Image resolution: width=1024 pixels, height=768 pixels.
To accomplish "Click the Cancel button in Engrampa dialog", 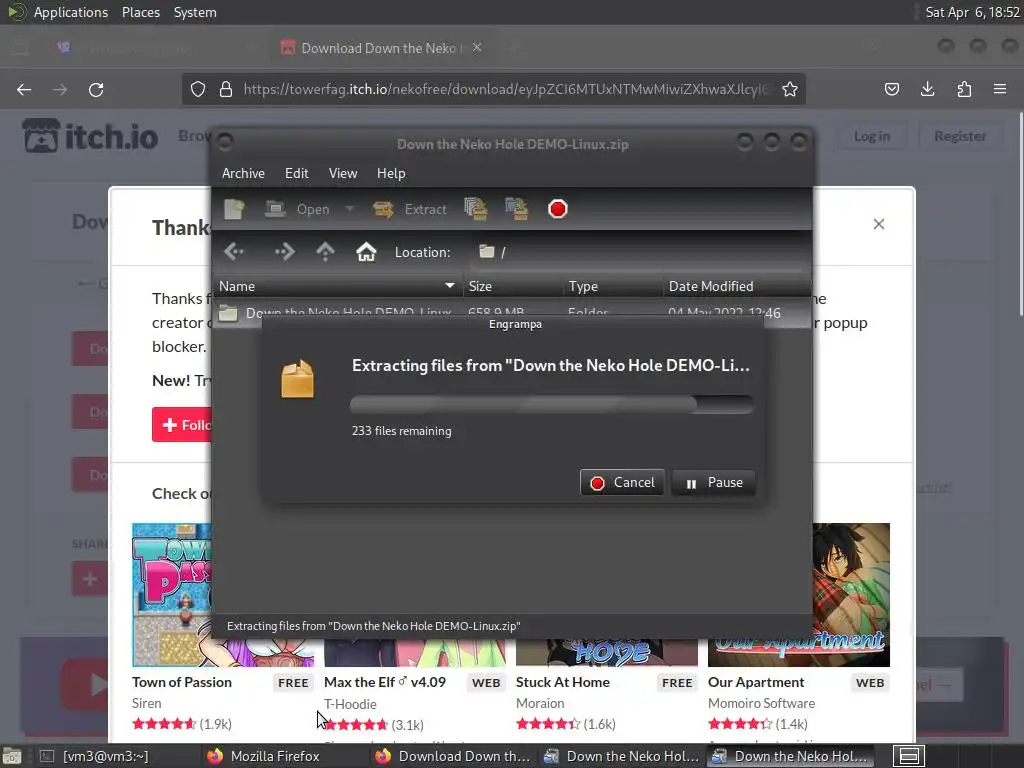I will 622,483.
